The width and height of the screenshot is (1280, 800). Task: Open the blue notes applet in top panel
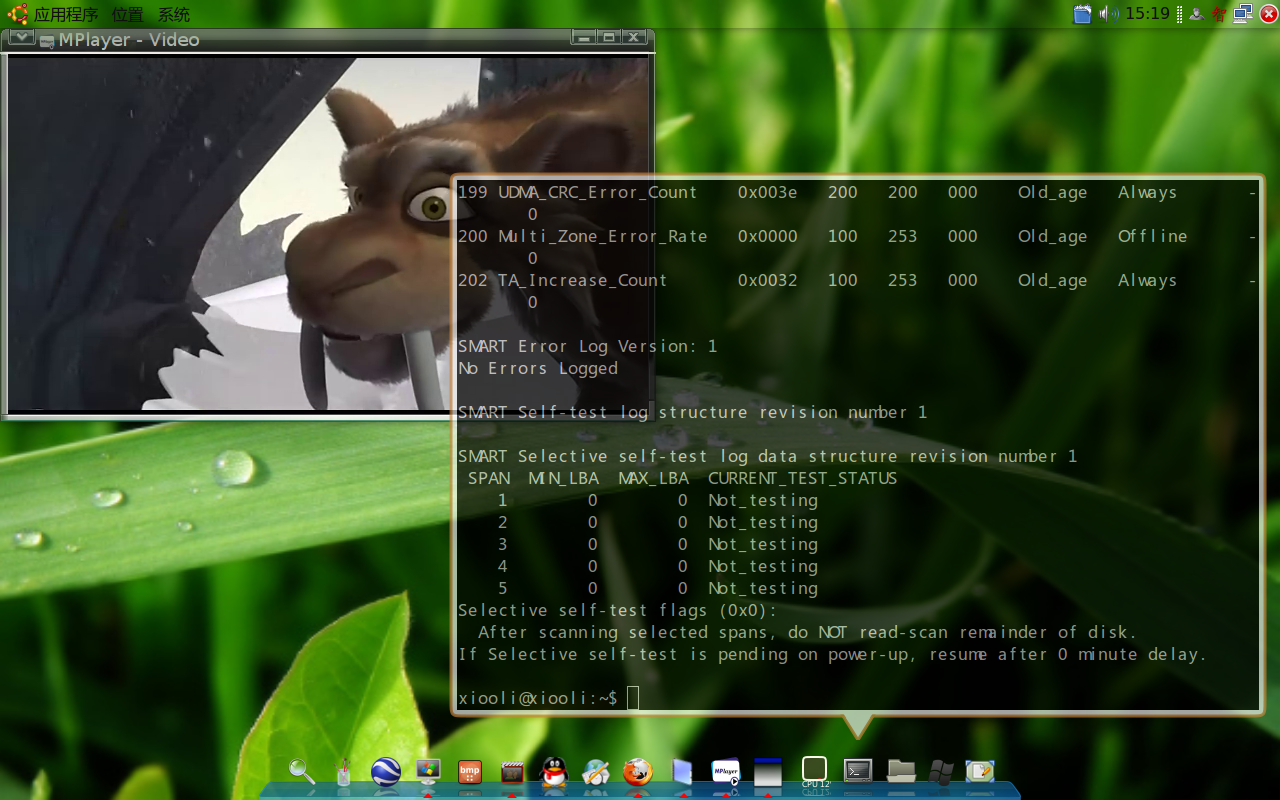click(1082, 14)
